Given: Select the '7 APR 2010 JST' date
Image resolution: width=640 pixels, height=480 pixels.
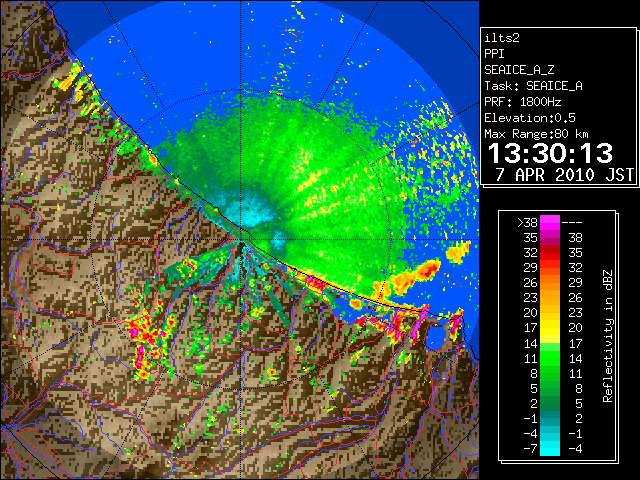Looking at the screenshot, I should pyautogui.click(x=564, y=175).
